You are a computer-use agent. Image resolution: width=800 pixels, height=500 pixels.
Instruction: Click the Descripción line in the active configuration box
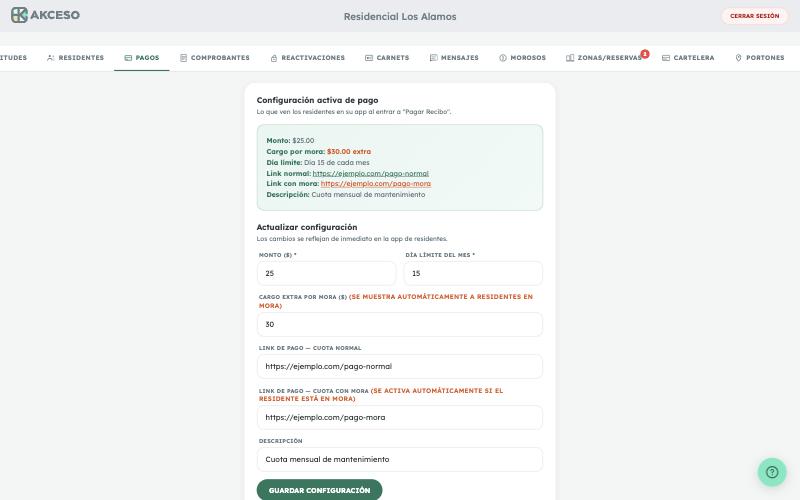[x=345, y=194]
